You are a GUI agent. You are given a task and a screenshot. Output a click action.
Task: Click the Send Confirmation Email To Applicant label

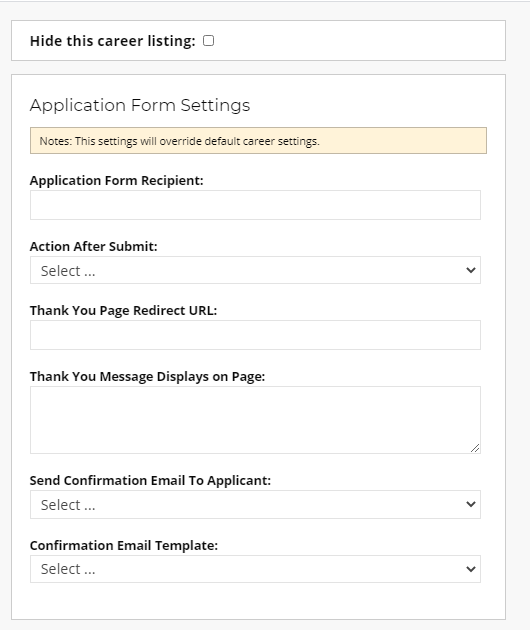(150, 481)
